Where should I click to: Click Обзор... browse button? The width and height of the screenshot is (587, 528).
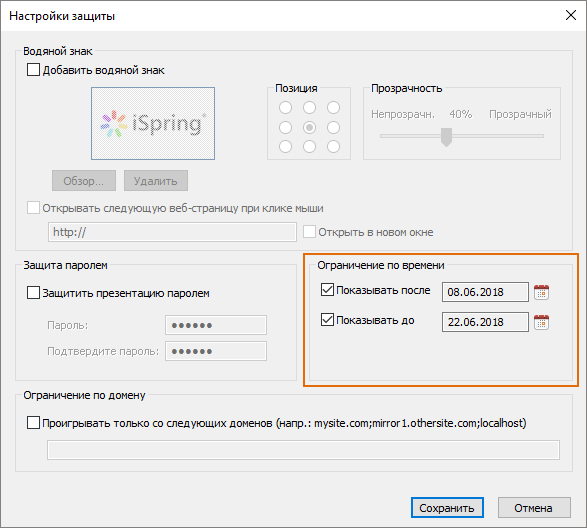coord(84,181)
